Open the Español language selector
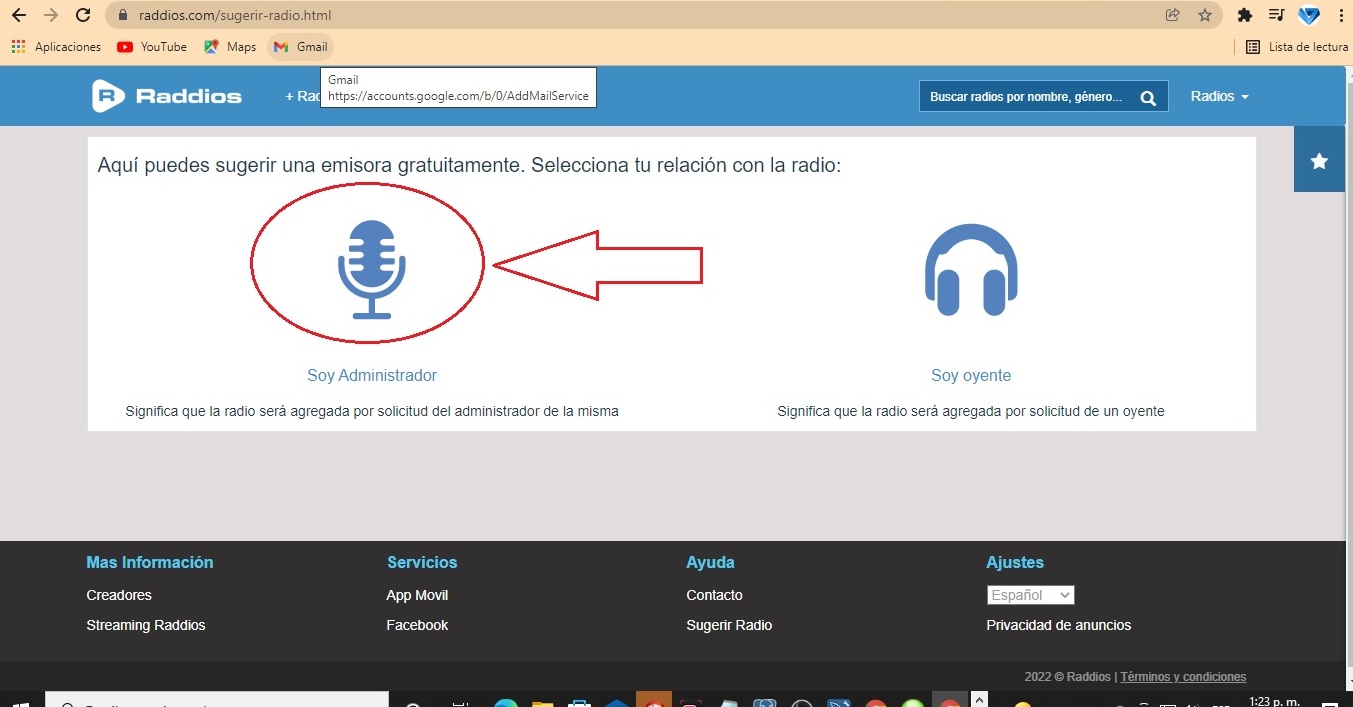Screen dimensions: 1353x707 click(x=1030, y=595)
